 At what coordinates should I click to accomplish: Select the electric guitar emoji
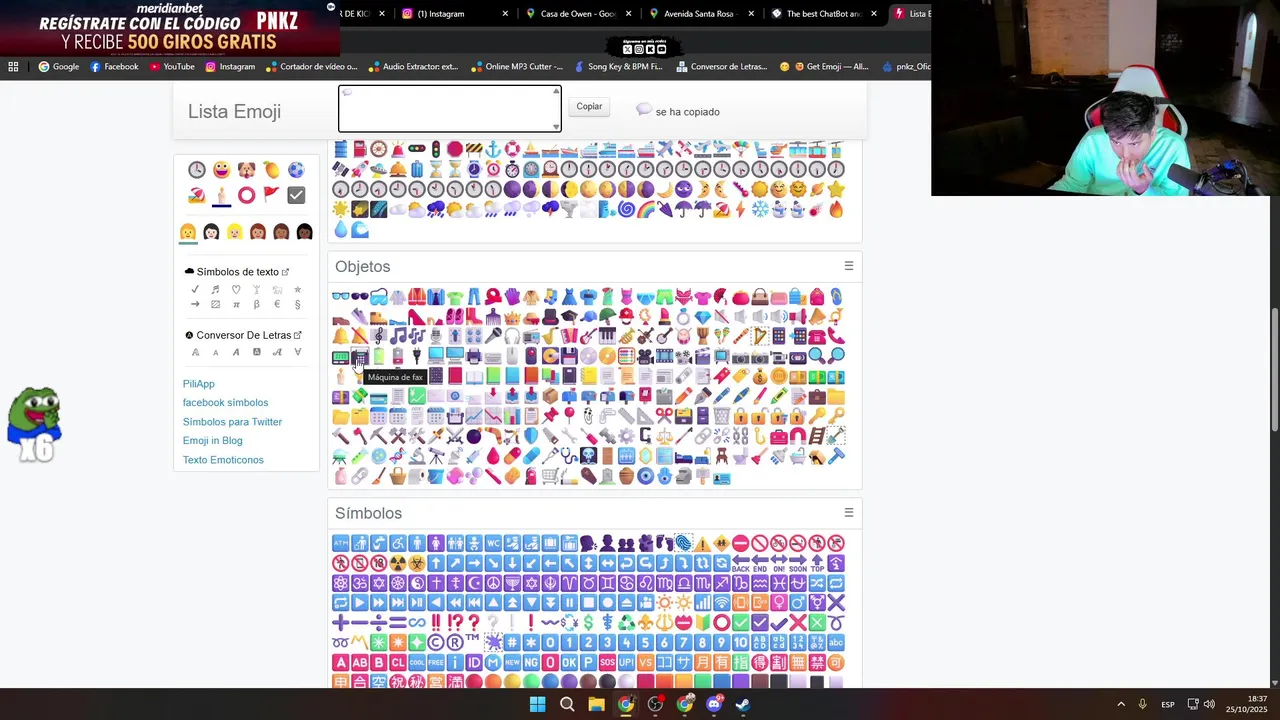(588, 336)
